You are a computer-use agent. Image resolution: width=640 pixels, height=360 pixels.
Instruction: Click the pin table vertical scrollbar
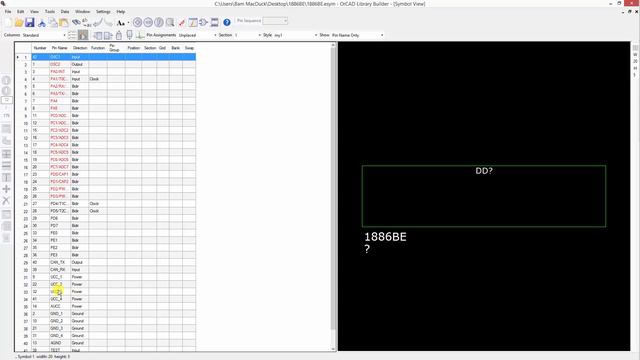[x=333, y=196]
